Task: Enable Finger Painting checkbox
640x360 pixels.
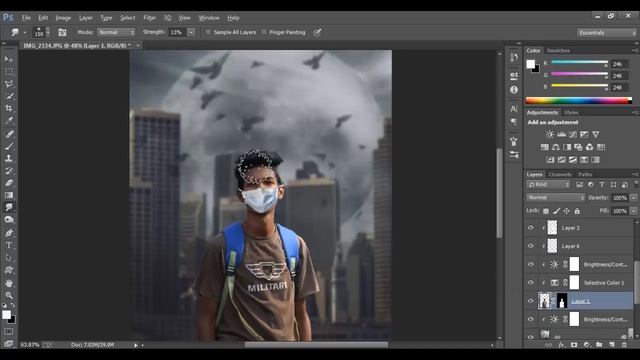Action: tap(264, 32)
